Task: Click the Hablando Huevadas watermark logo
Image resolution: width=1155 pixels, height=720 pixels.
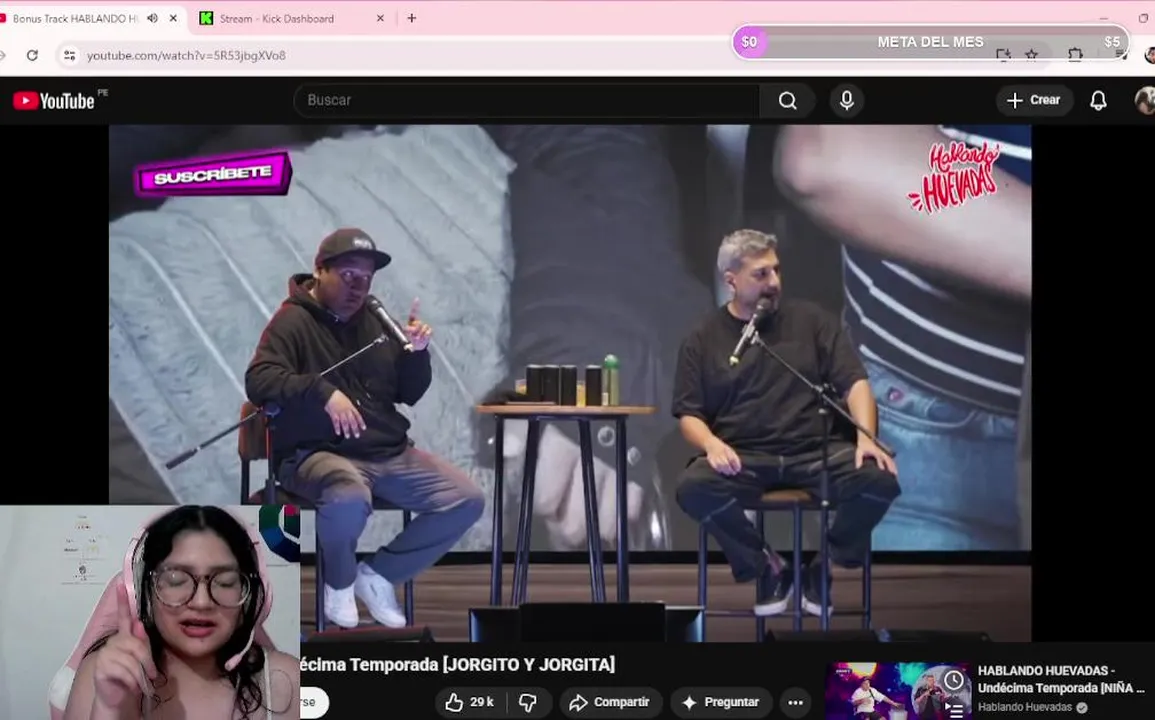Action: click(x=955, y=176)
